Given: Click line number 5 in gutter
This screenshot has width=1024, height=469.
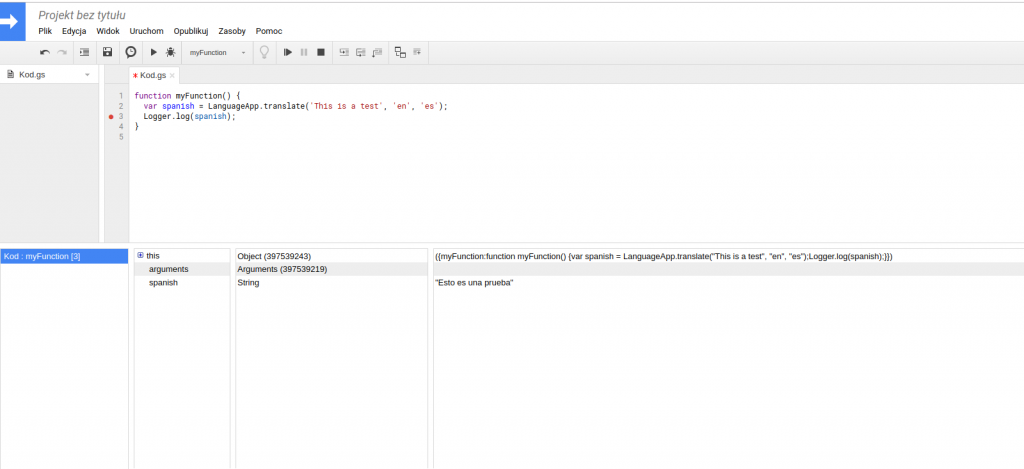Looking at the screenshot, I should click(x=121, y=137).
